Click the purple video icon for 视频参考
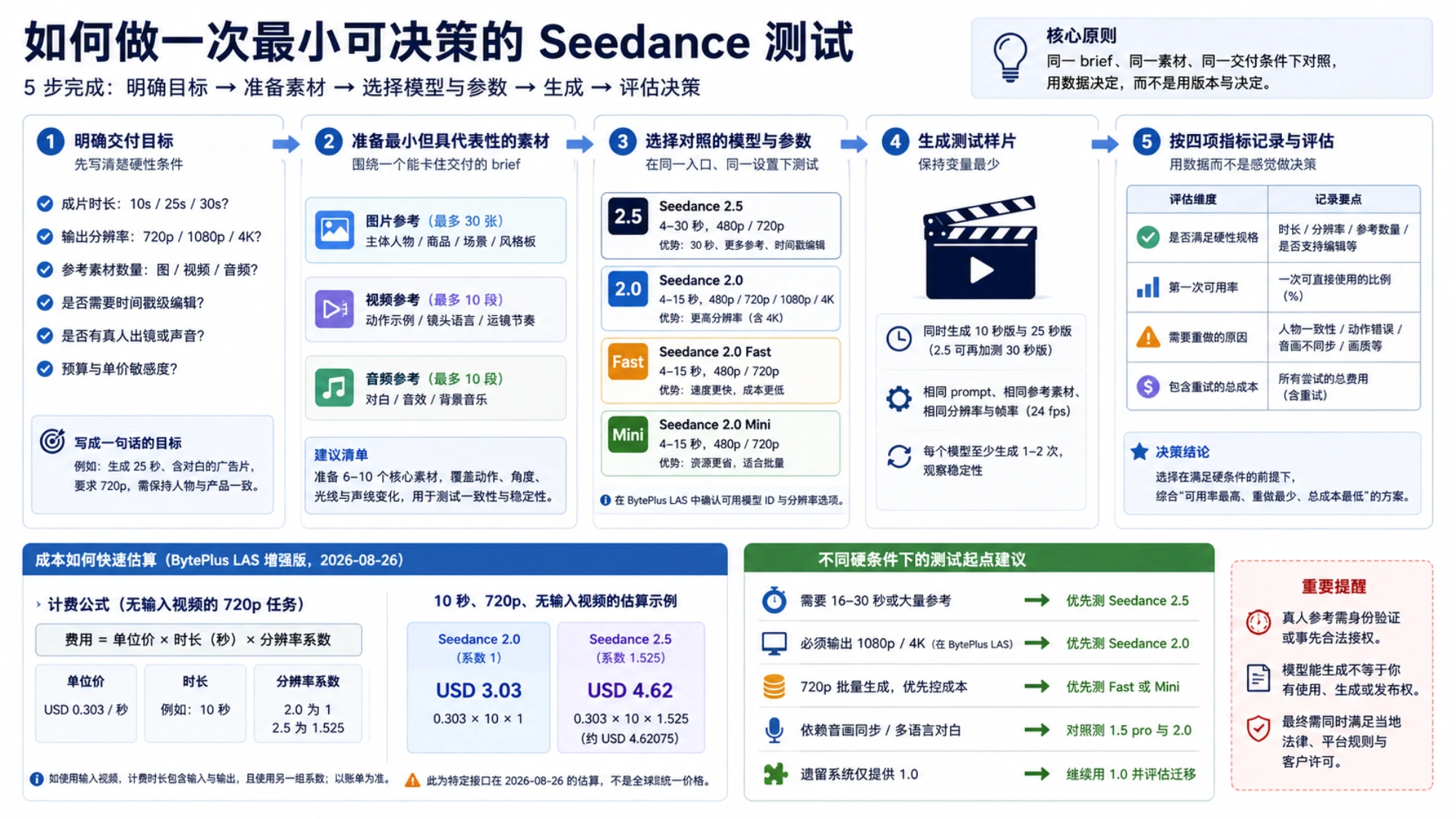The image size is (1456, 819). click(334, 309)
